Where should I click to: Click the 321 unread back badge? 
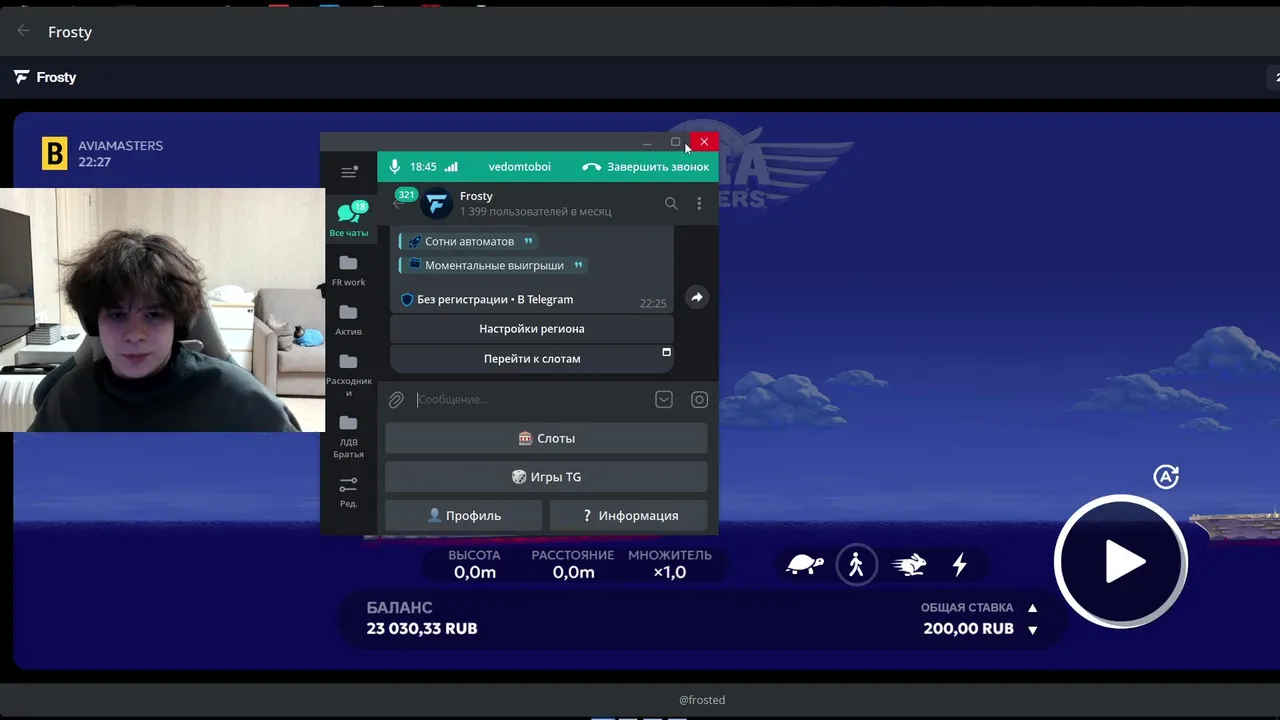tap(405, 195)
